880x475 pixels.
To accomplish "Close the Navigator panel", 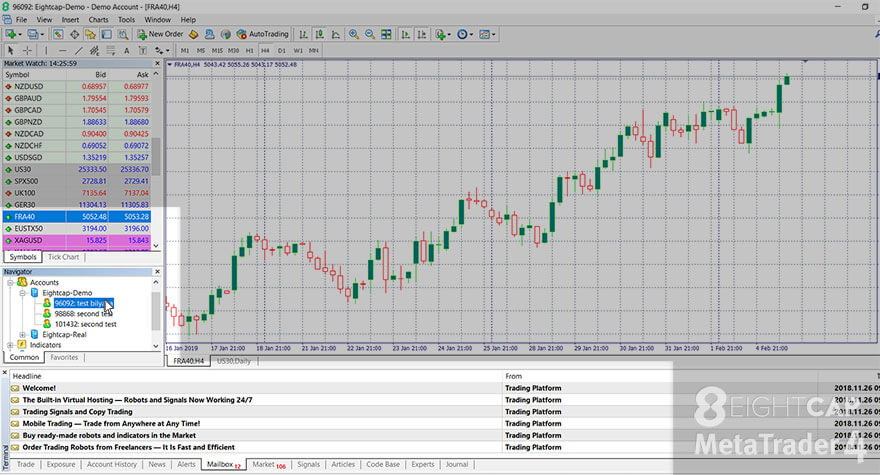I will tap(157, 272).
